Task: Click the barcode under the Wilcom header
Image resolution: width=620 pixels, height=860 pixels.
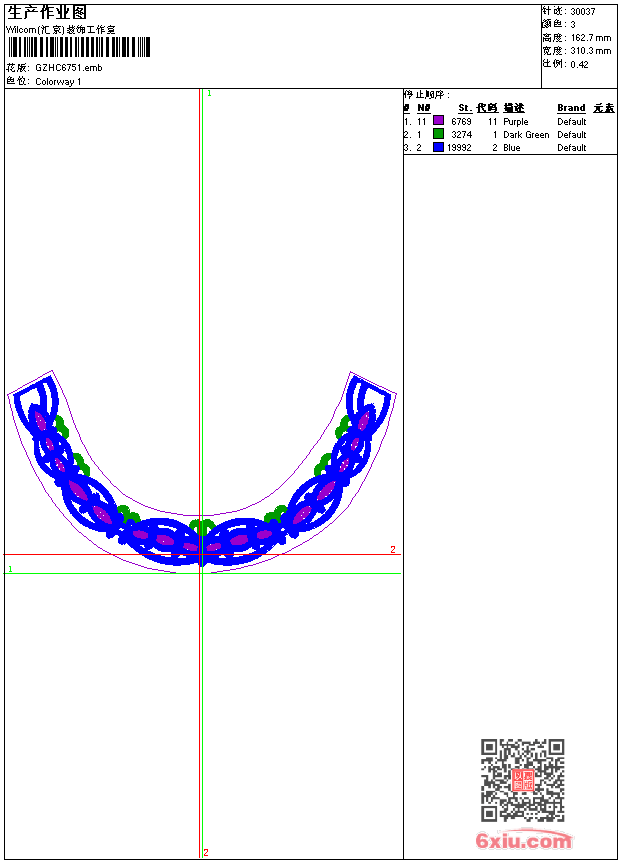Action: click(79, 47)
